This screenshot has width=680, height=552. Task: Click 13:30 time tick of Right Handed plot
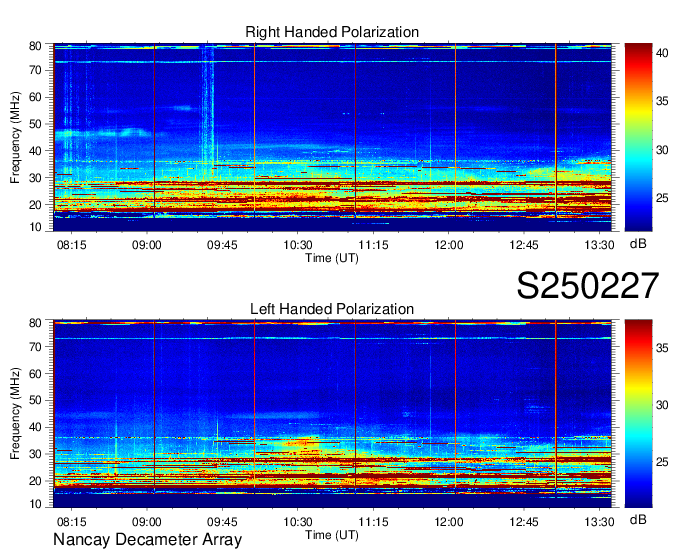[x=599, y=245]
